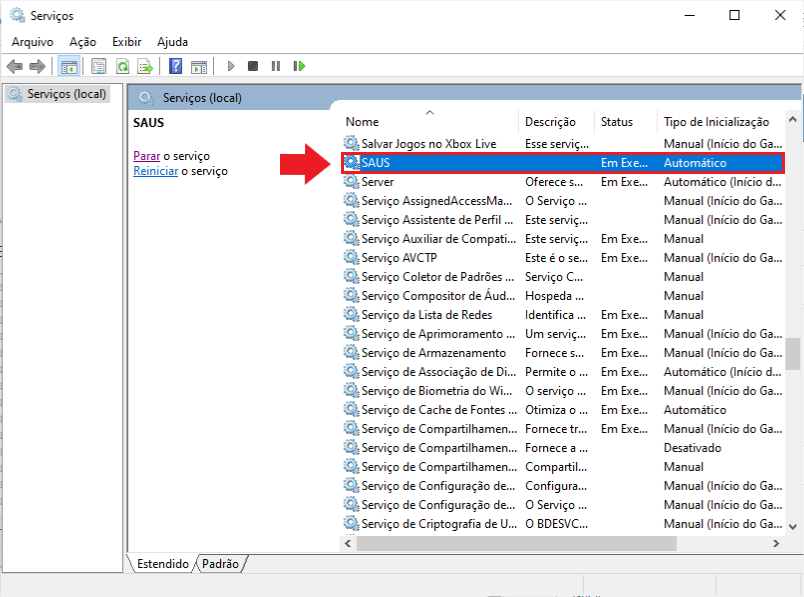Click the Parar link to stop the service
The image size is (804, 597).
coord(146,156)
